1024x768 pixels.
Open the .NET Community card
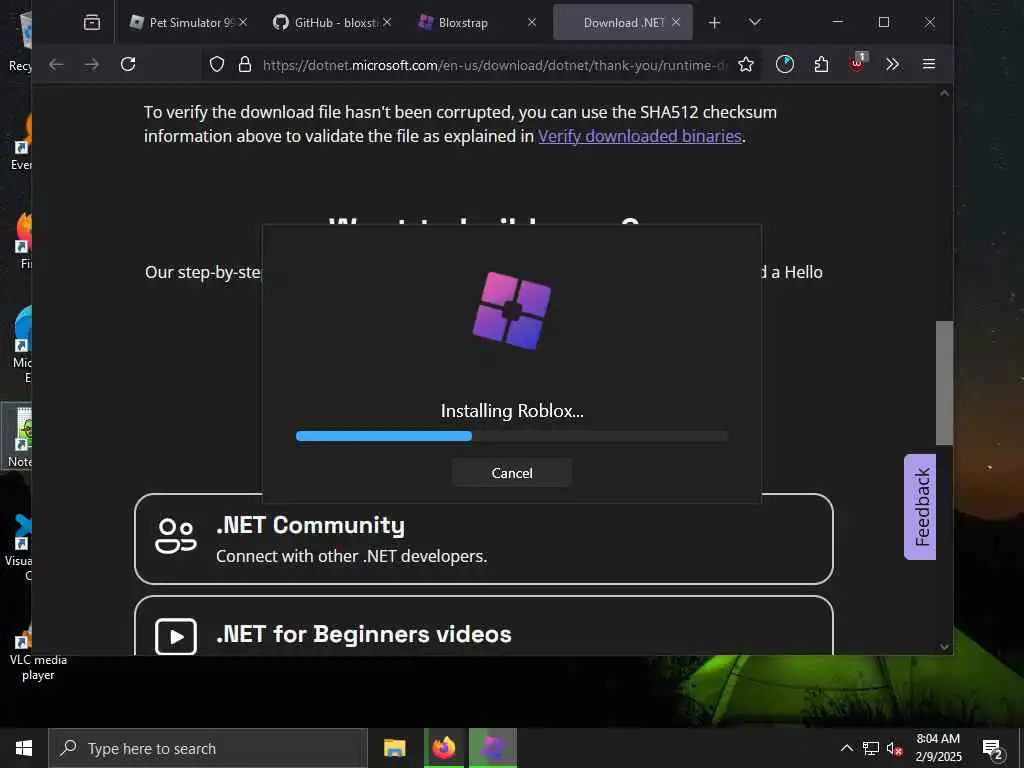pyautogui.click(x=484, y=539)
